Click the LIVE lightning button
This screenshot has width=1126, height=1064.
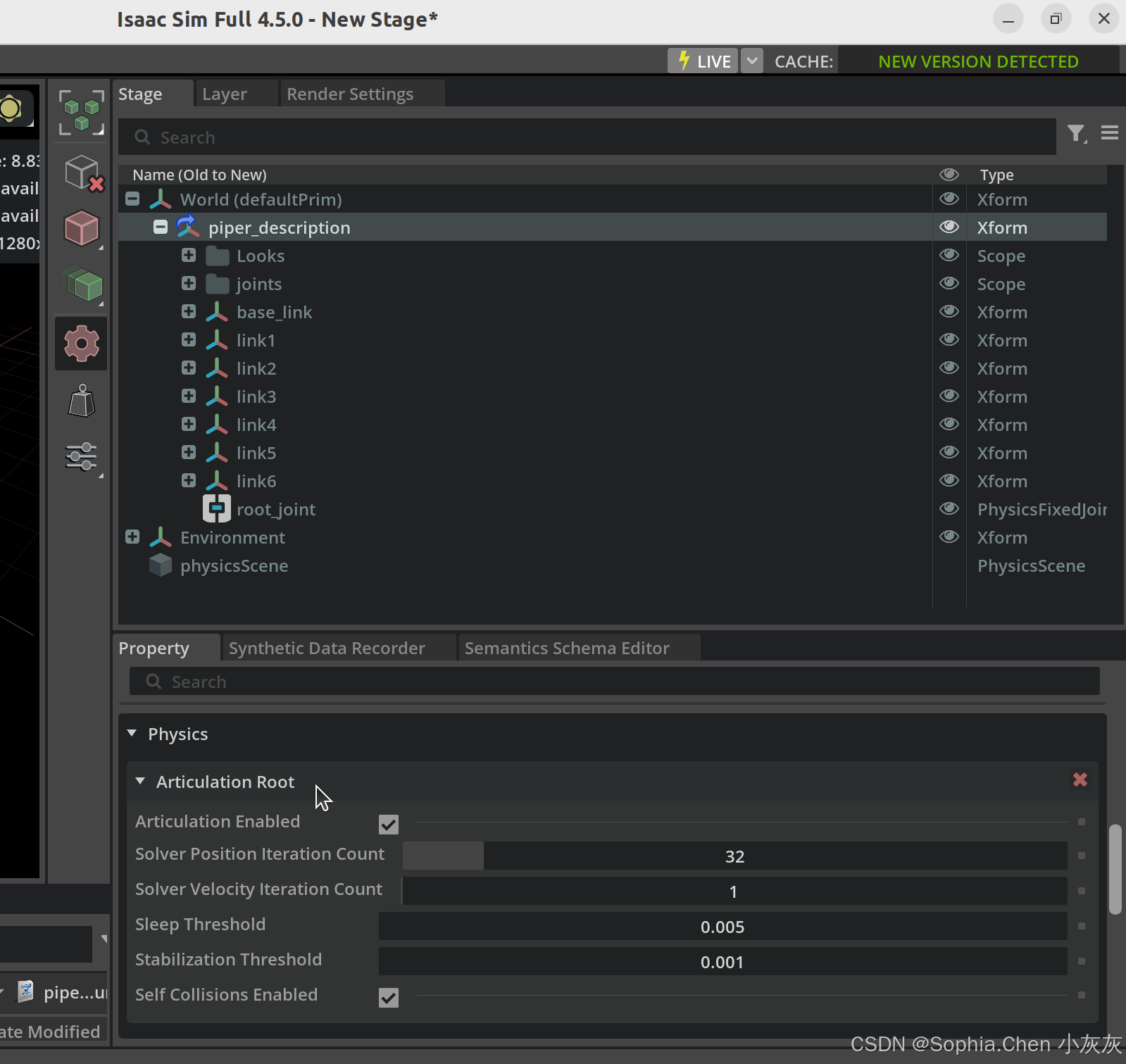point(703,61)
